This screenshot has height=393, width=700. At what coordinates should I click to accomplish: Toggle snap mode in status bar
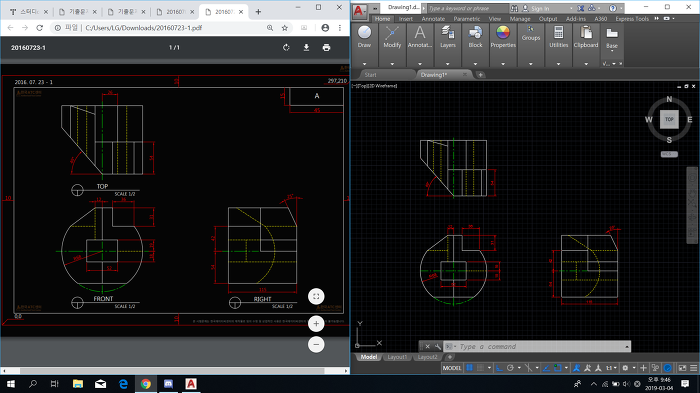480,368
